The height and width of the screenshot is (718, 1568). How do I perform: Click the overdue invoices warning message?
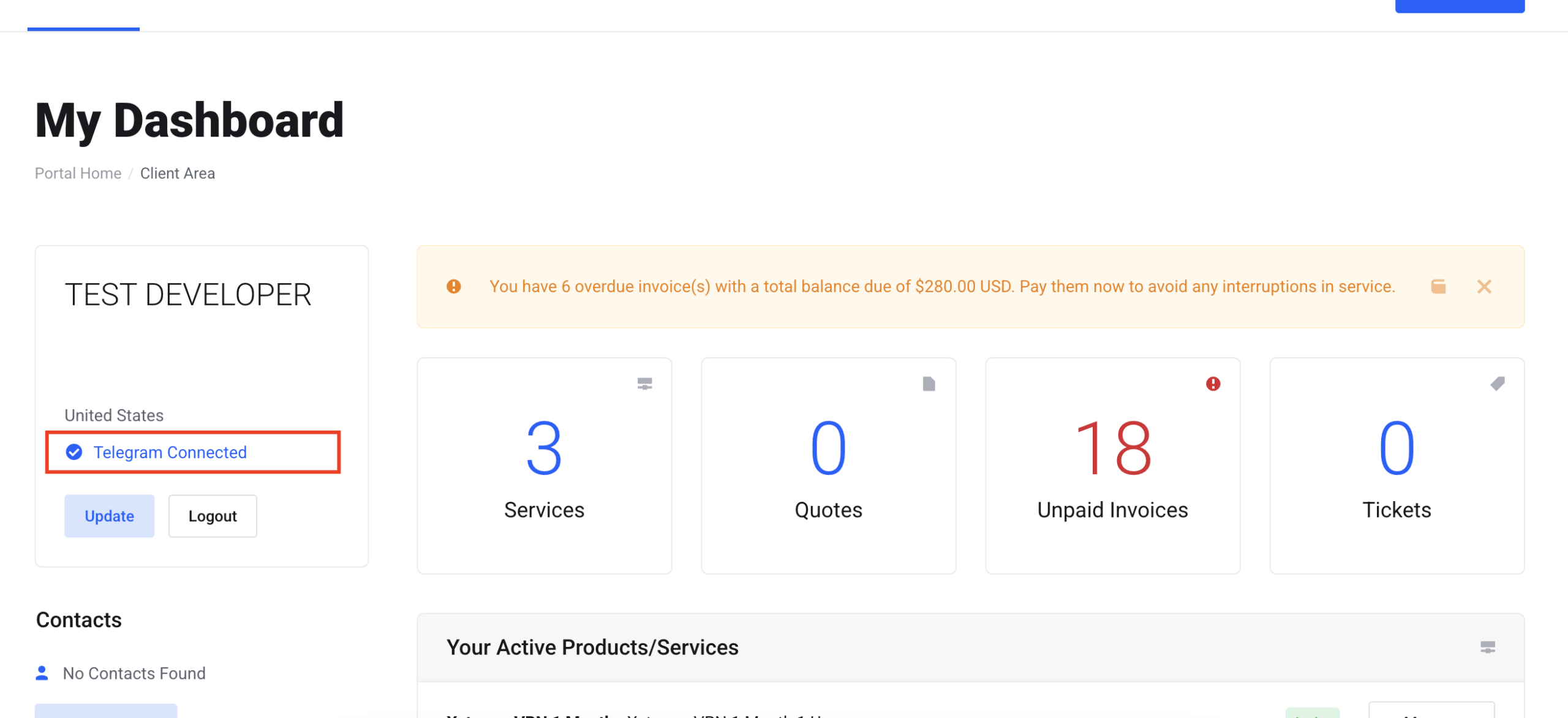click(x=942, y=286)
